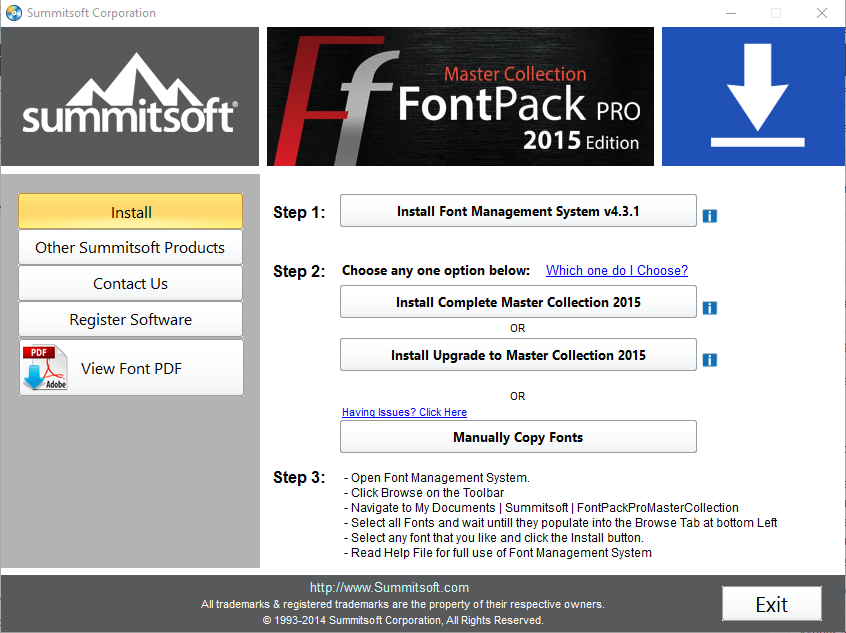Click '- Click Browse on the Toolbar' instruction
Screen dimensions: 846x633
[424, 493]
